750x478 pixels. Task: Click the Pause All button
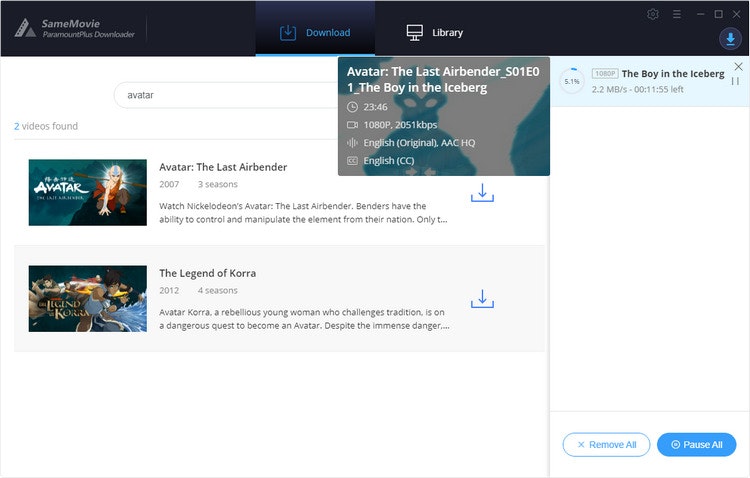click(696, 445)
